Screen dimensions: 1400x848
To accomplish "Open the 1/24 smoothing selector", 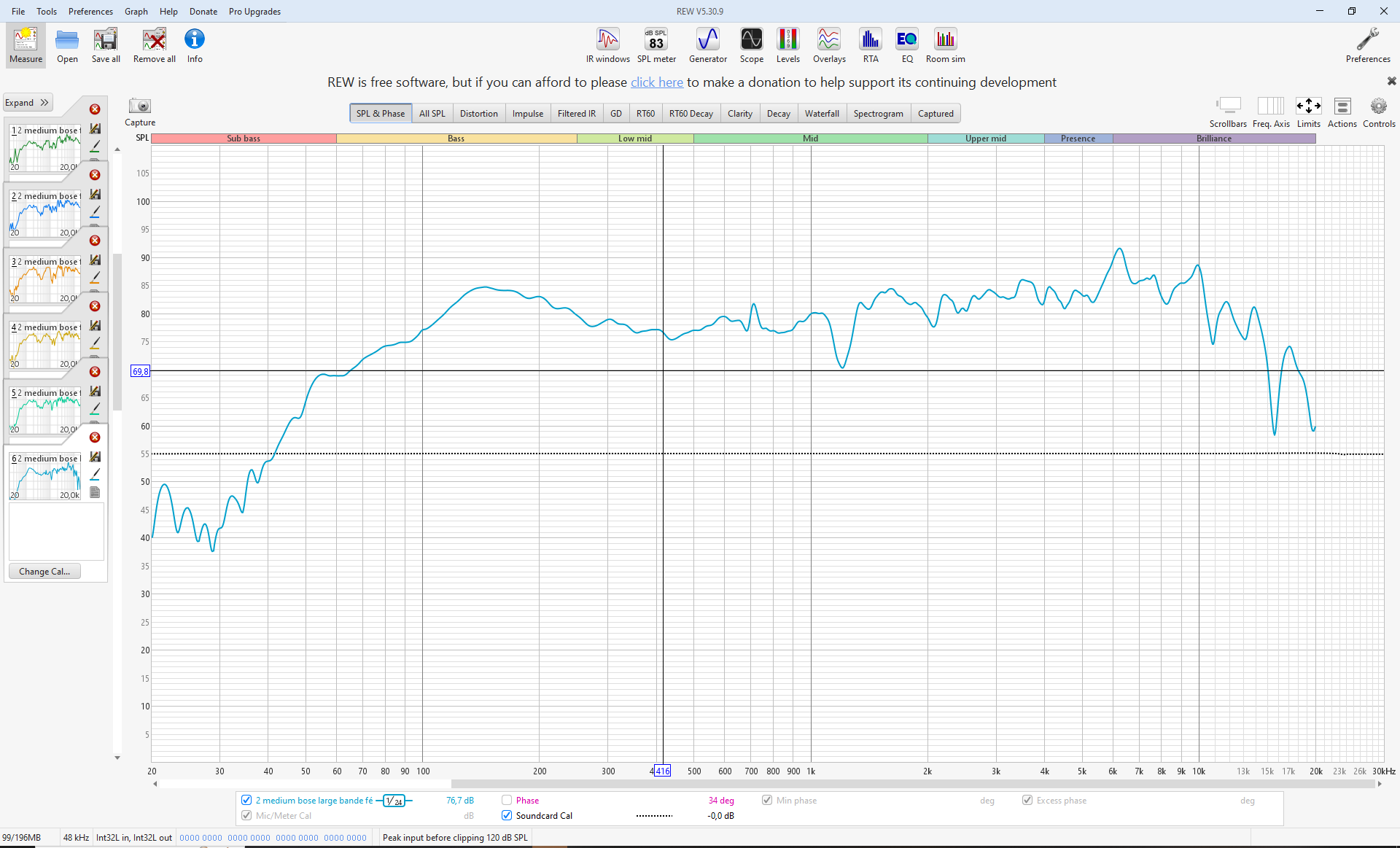I will click(x=394, y=801).
